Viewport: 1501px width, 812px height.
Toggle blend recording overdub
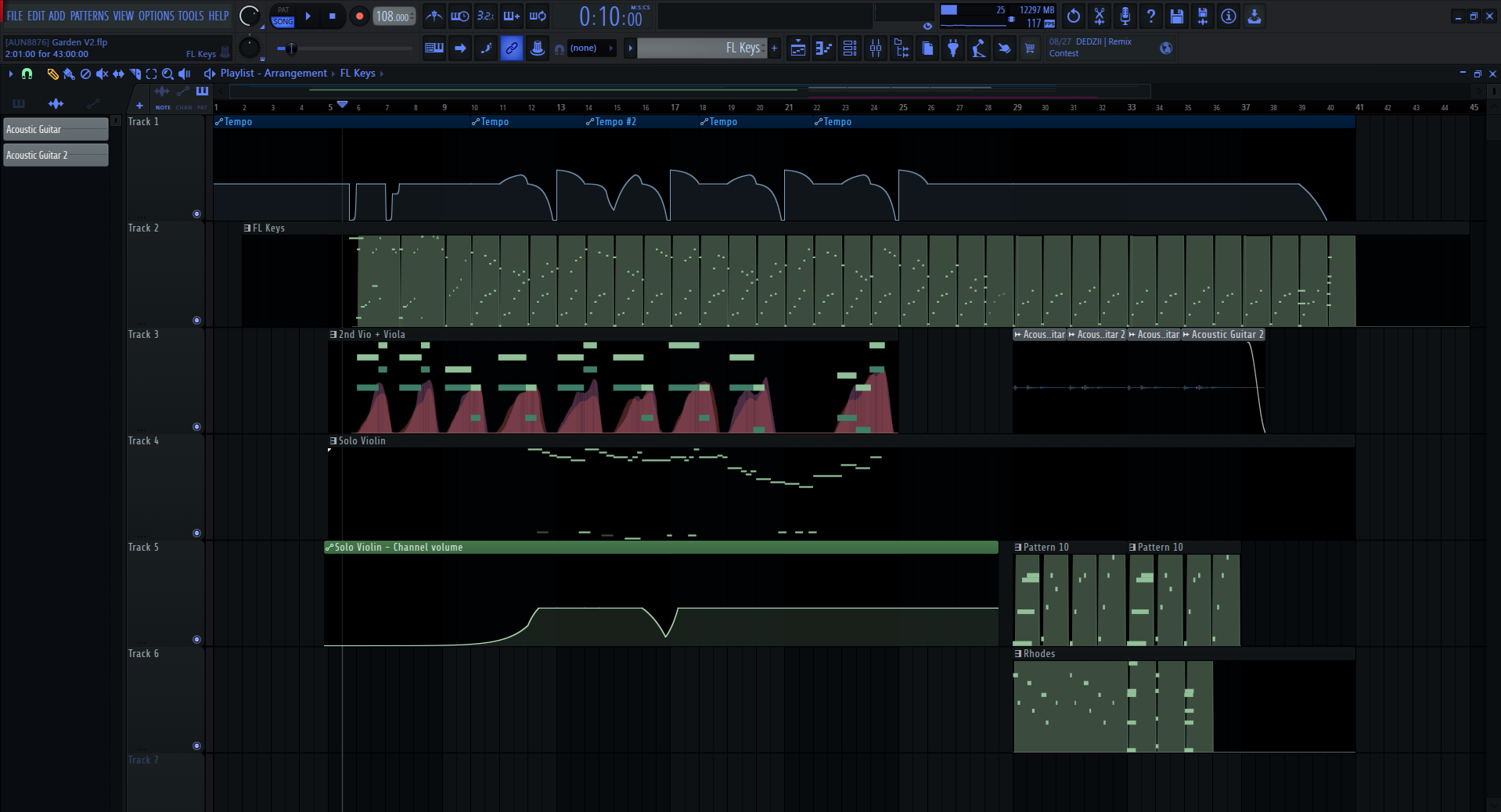coord(512,16)
